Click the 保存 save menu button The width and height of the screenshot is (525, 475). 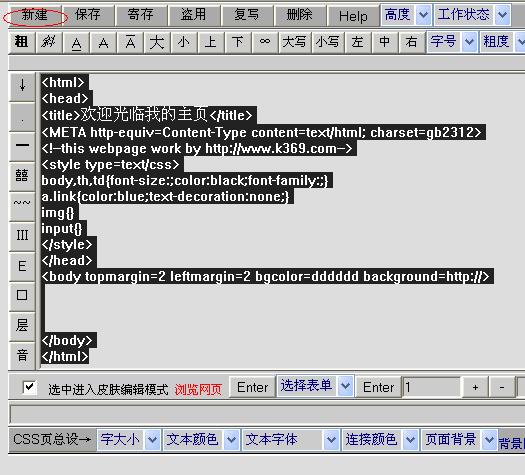click(x=88, y=15)
